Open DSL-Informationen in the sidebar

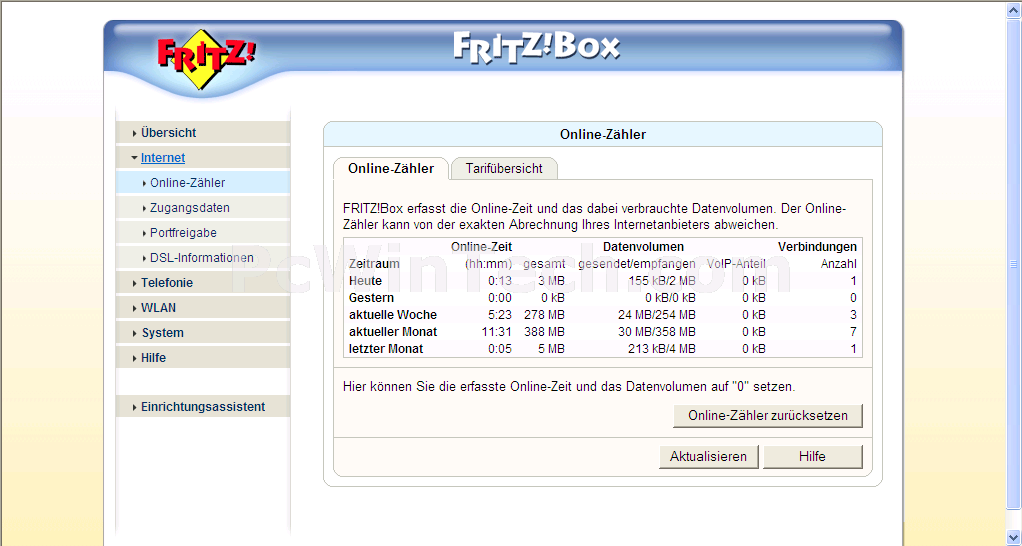click(x=203, y=257)
